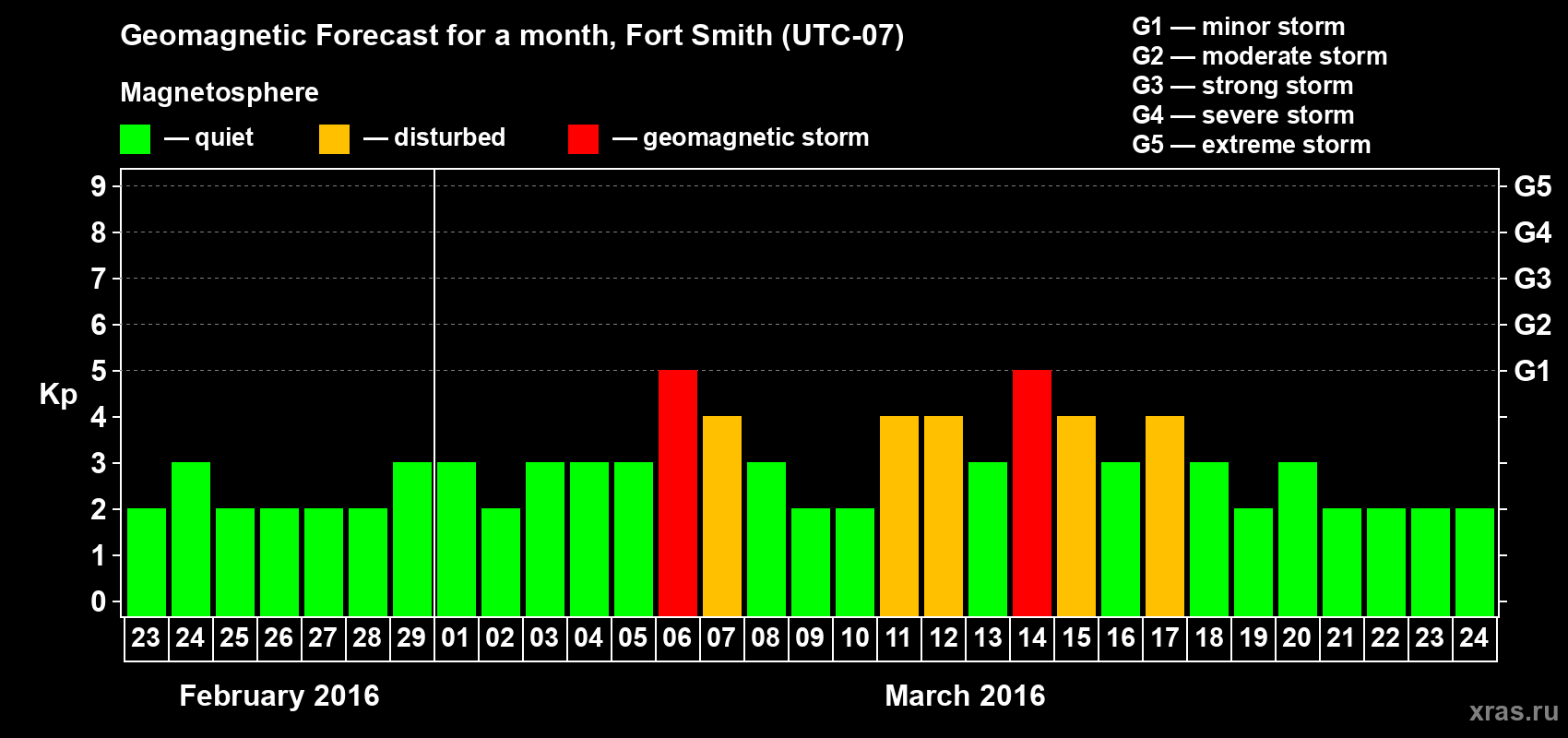This screenshot has width=1568, height=738.
Task: Select the orange bar for March 17
Action: pyautogui.click(x=1165, y=516)
